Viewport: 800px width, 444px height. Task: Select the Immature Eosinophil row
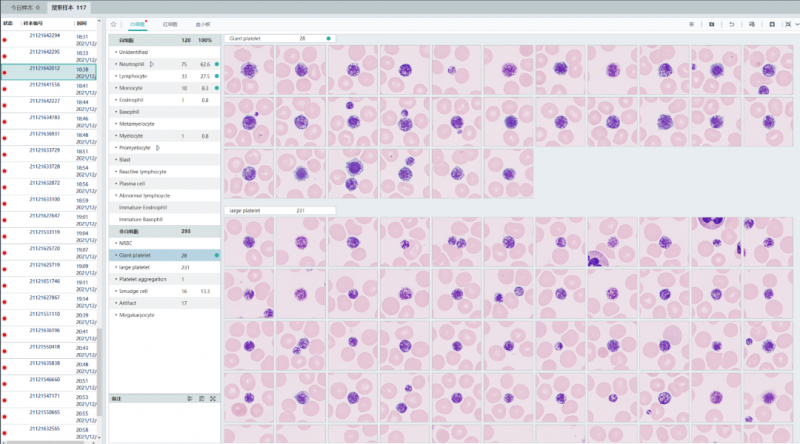tap(164, 207)
